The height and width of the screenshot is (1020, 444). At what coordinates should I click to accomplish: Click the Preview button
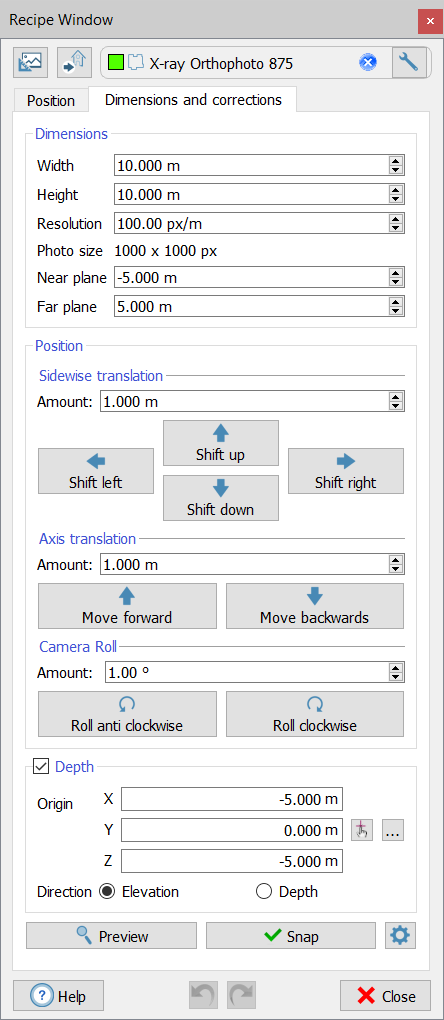(x=111, y=936)
